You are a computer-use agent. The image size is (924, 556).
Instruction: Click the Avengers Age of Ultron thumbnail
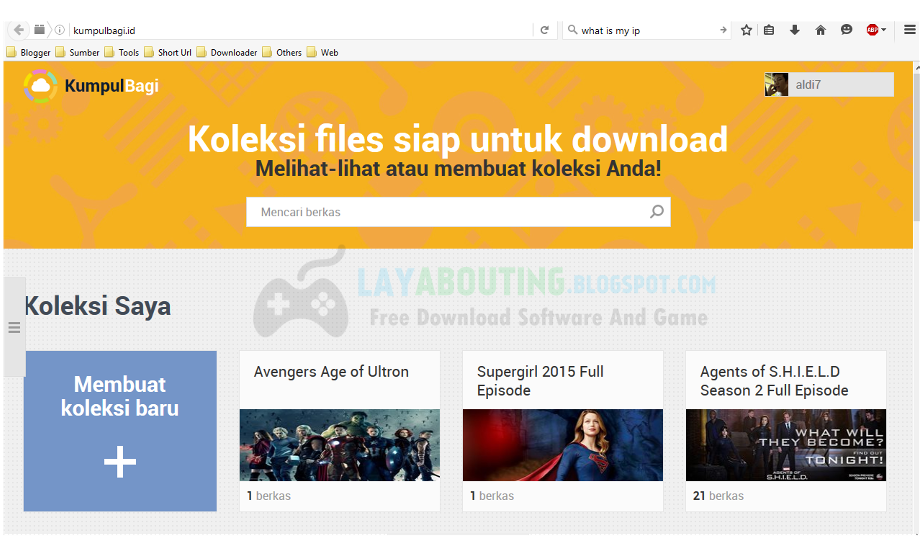click(340, 445)
